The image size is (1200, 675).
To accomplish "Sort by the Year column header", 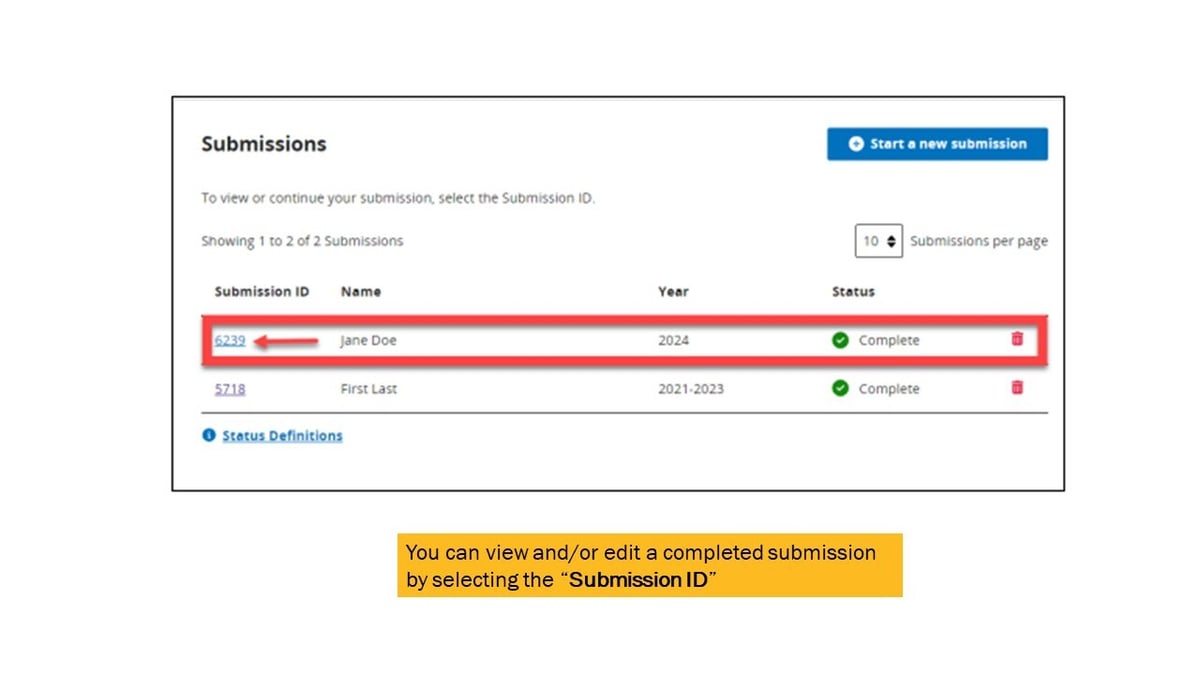I will point(673,291).
